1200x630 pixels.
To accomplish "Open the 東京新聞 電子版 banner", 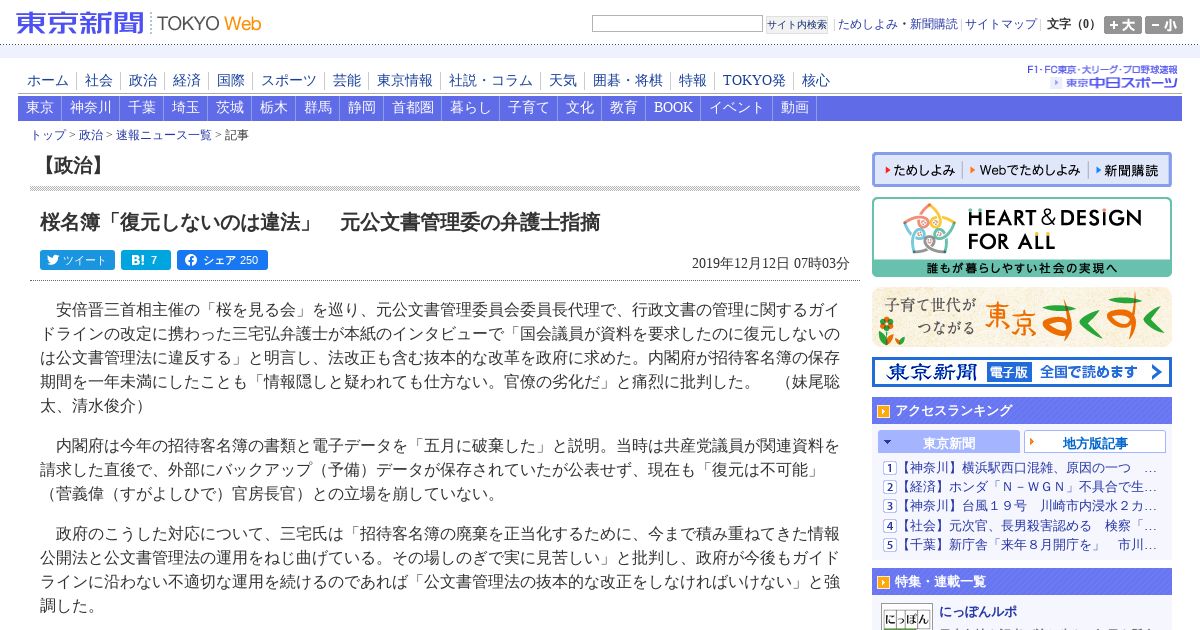I will (x=1022, y=372).
